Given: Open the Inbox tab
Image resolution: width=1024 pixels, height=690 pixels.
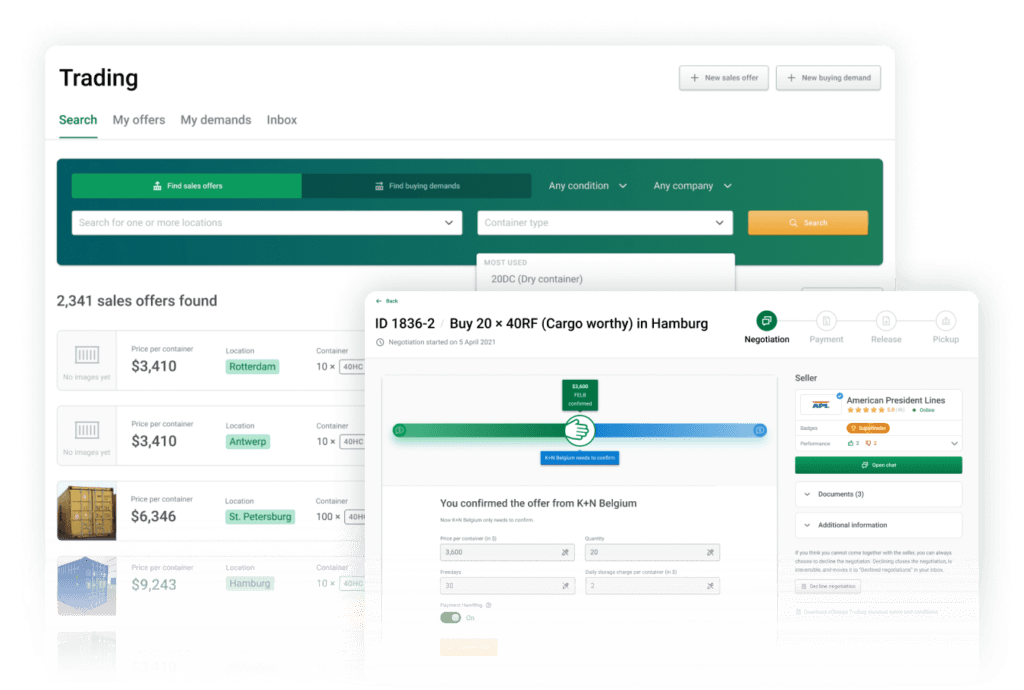Looking at the screenshot, I should (x=282, y=120).
